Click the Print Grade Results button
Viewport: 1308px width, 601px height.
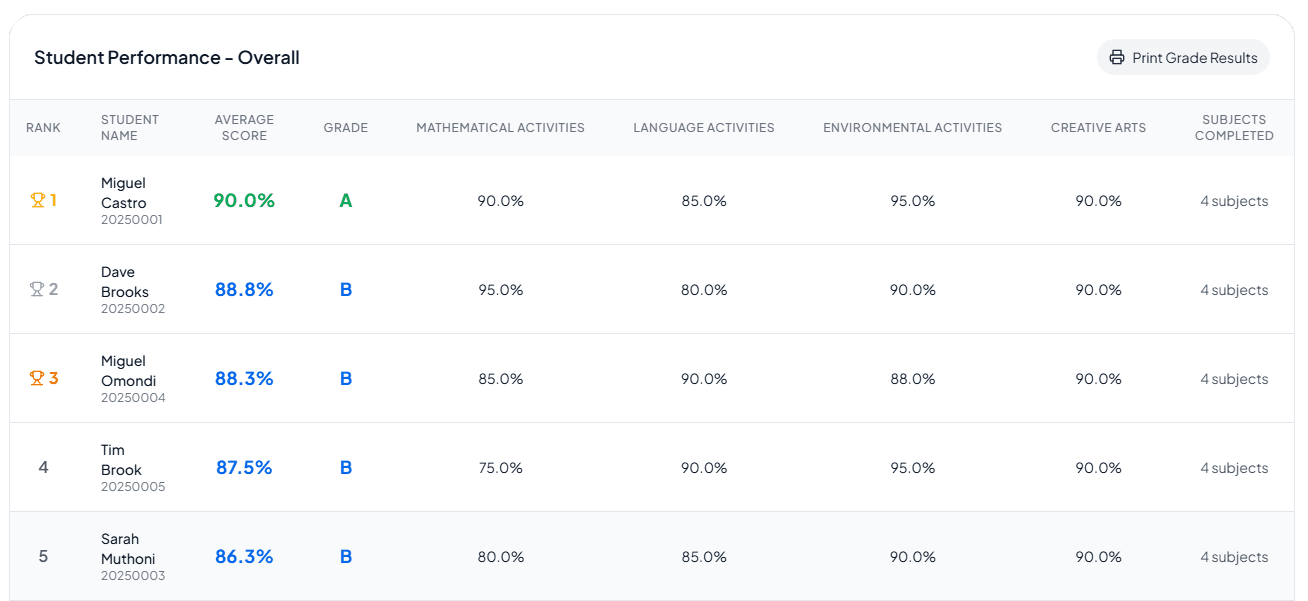coord(1183,57)
